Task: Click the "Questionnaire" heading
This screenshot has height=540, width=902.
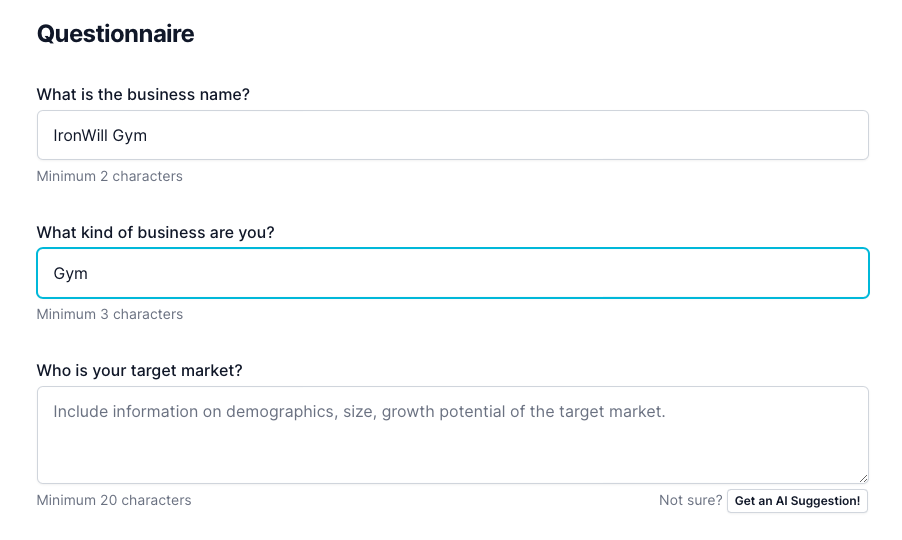Action: pos(115,34)
